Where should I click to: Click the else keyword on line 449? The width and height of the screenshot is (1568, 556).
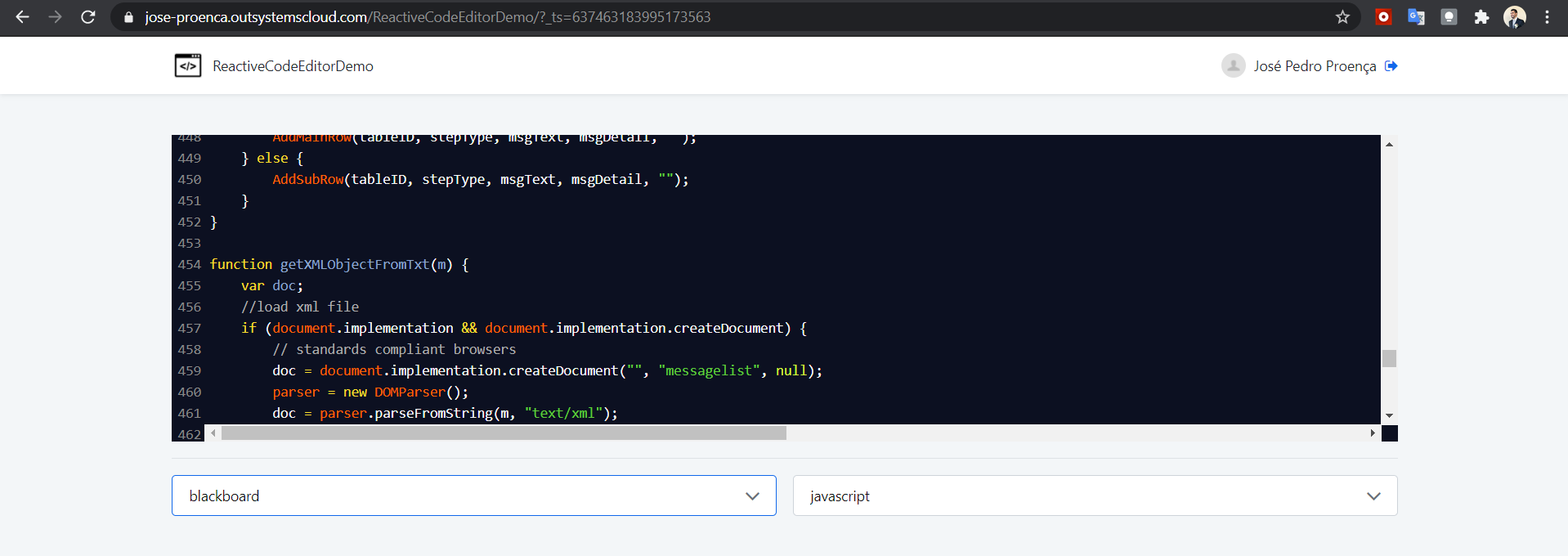click(x=272, y=158)
